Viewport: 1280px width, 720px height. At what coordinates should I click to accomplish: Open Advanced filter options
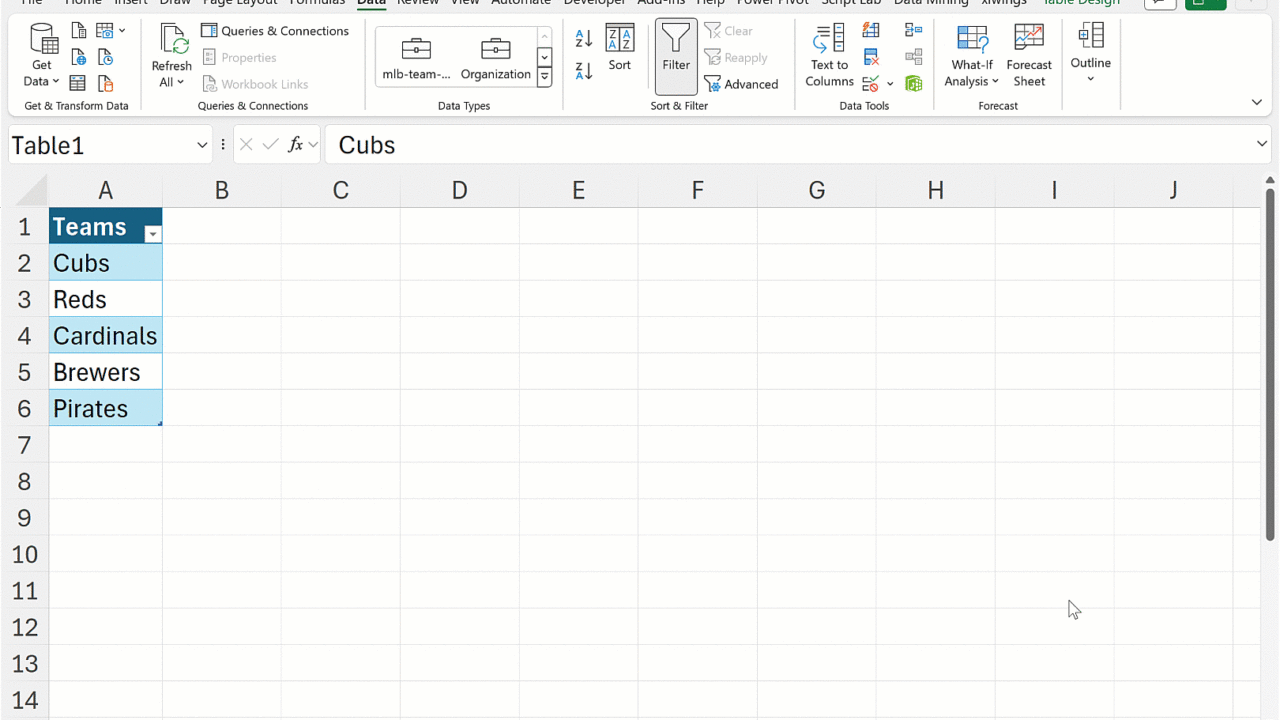(x=741, y=84)
